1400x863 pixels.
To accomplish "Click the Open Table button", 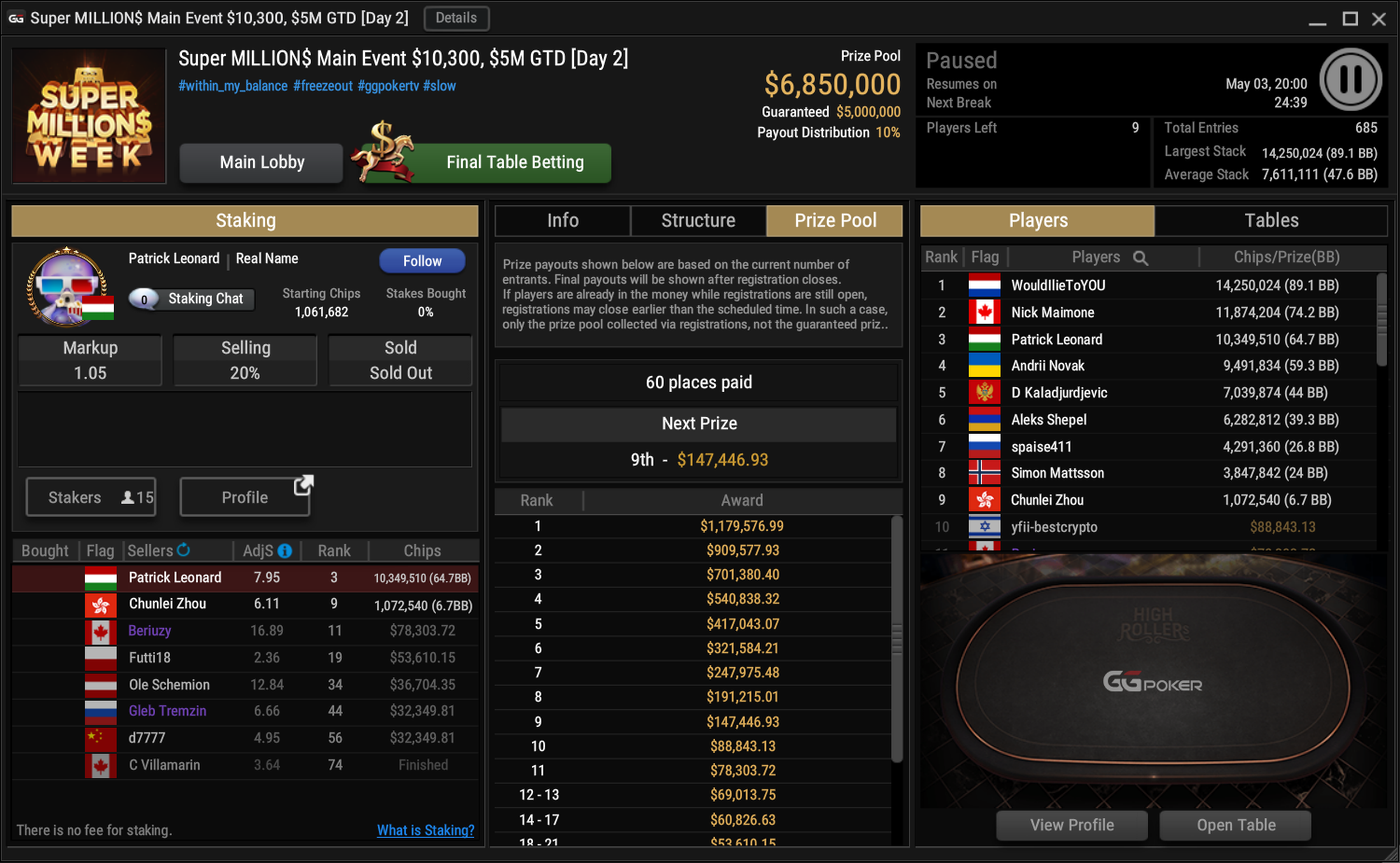I will (x=1236, y=825).
